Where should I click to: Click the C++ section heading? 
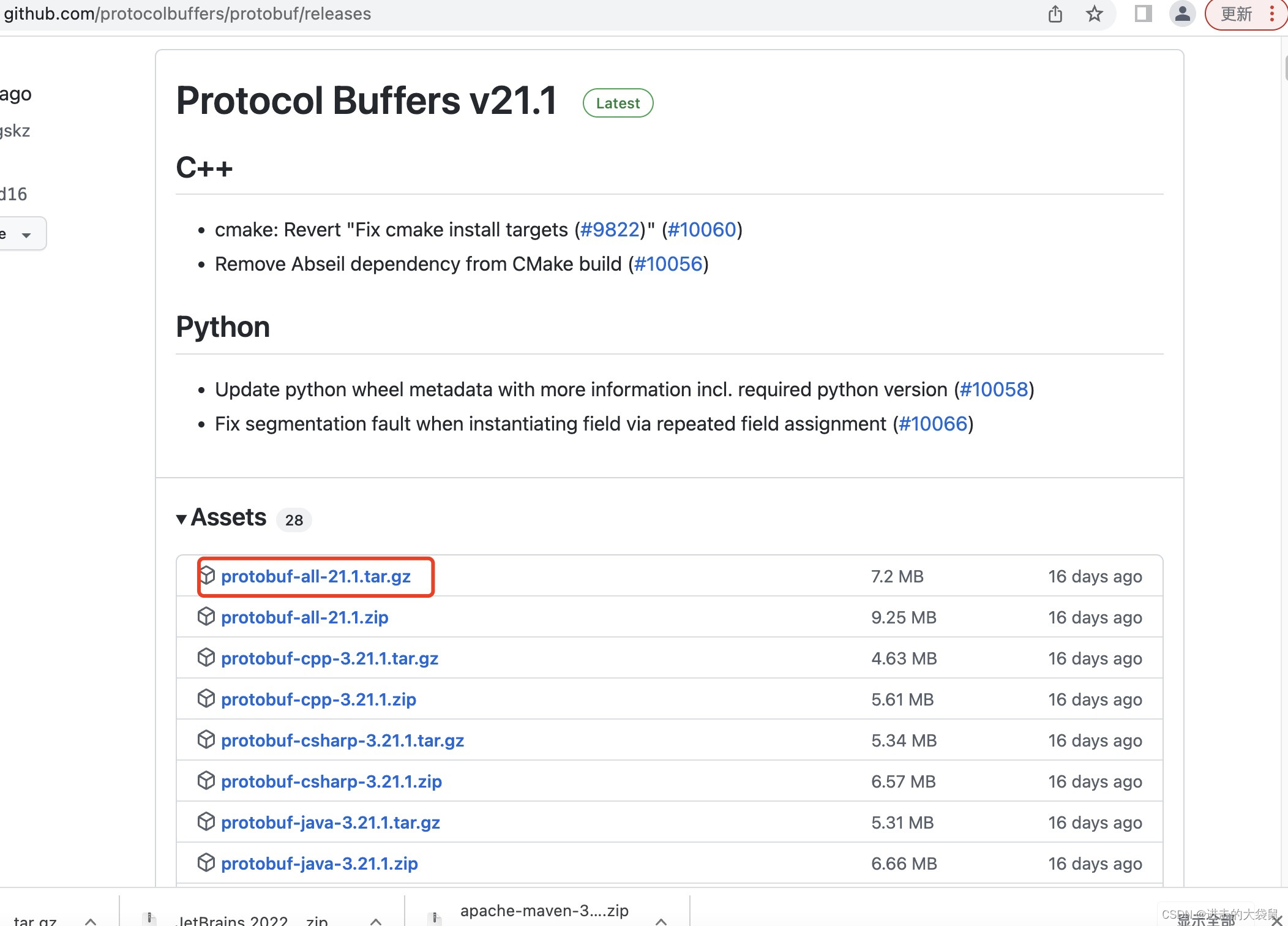click(204, 168)
